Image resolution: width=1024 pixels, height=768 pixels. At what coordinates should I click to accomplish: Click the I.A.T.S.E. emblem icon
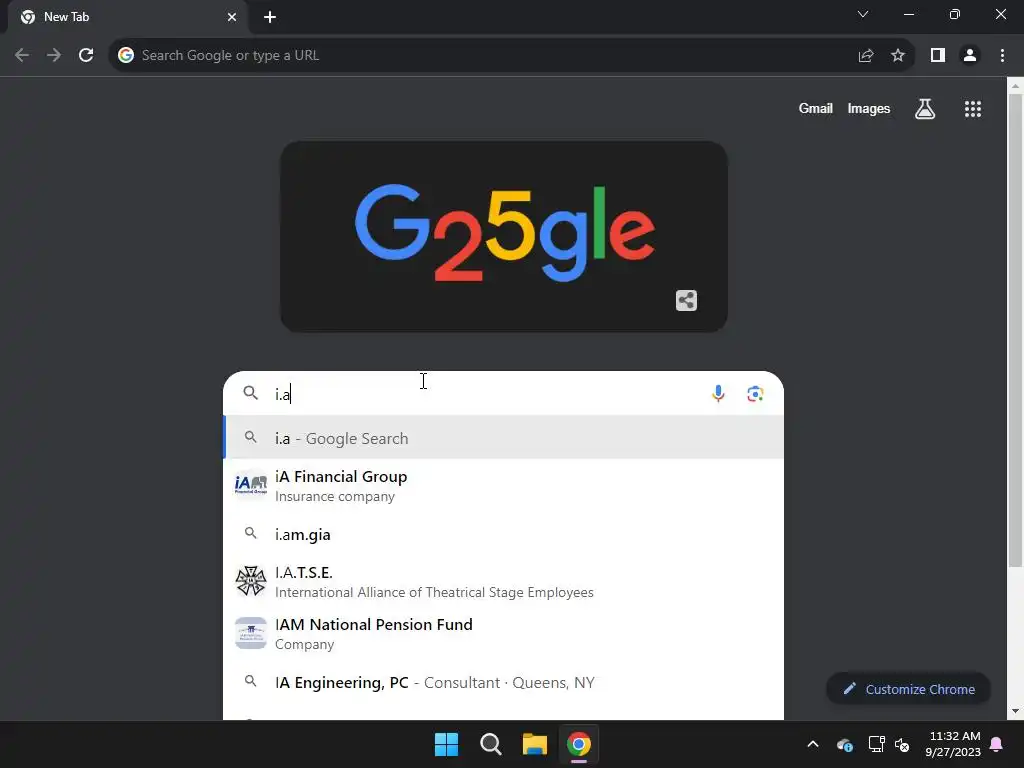pyautogui.click(x=251, y=581)
